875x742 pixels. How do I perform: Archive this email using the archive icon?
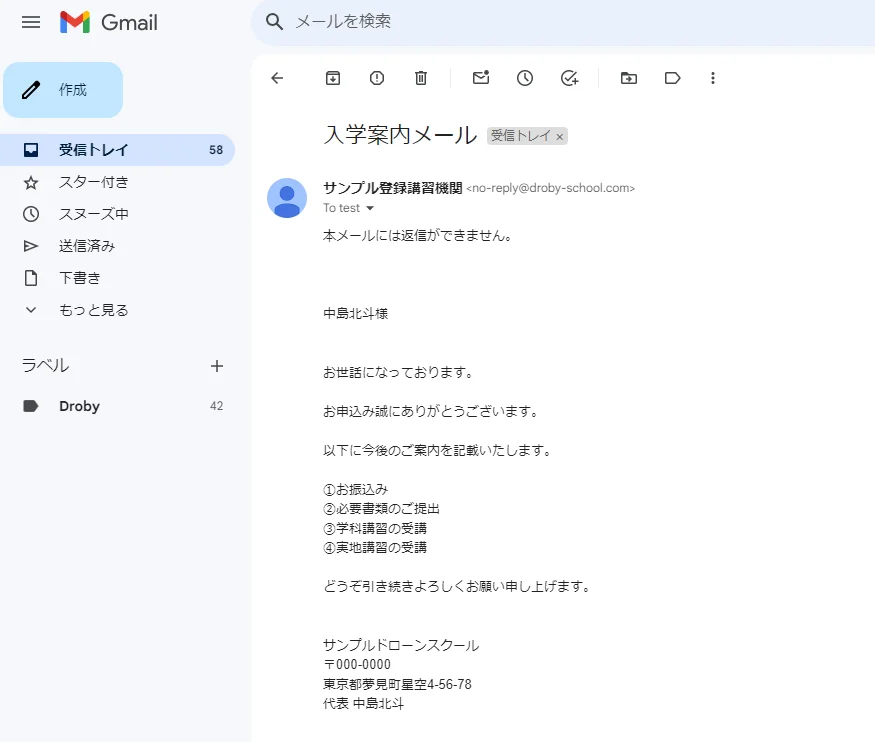click(x=333, y=78)
